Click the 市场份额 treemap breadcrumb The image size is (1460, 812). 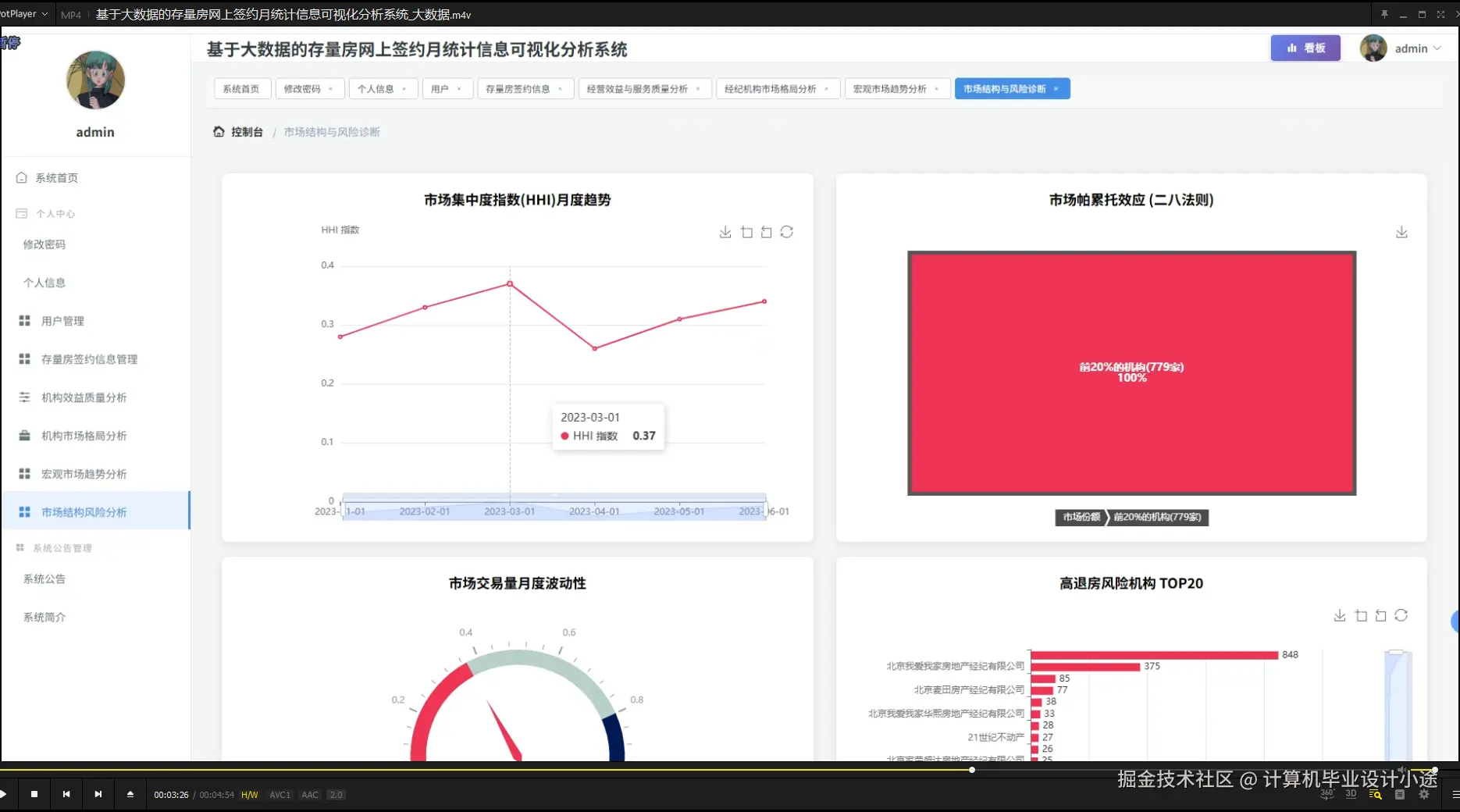click(x=1081, y=517)
